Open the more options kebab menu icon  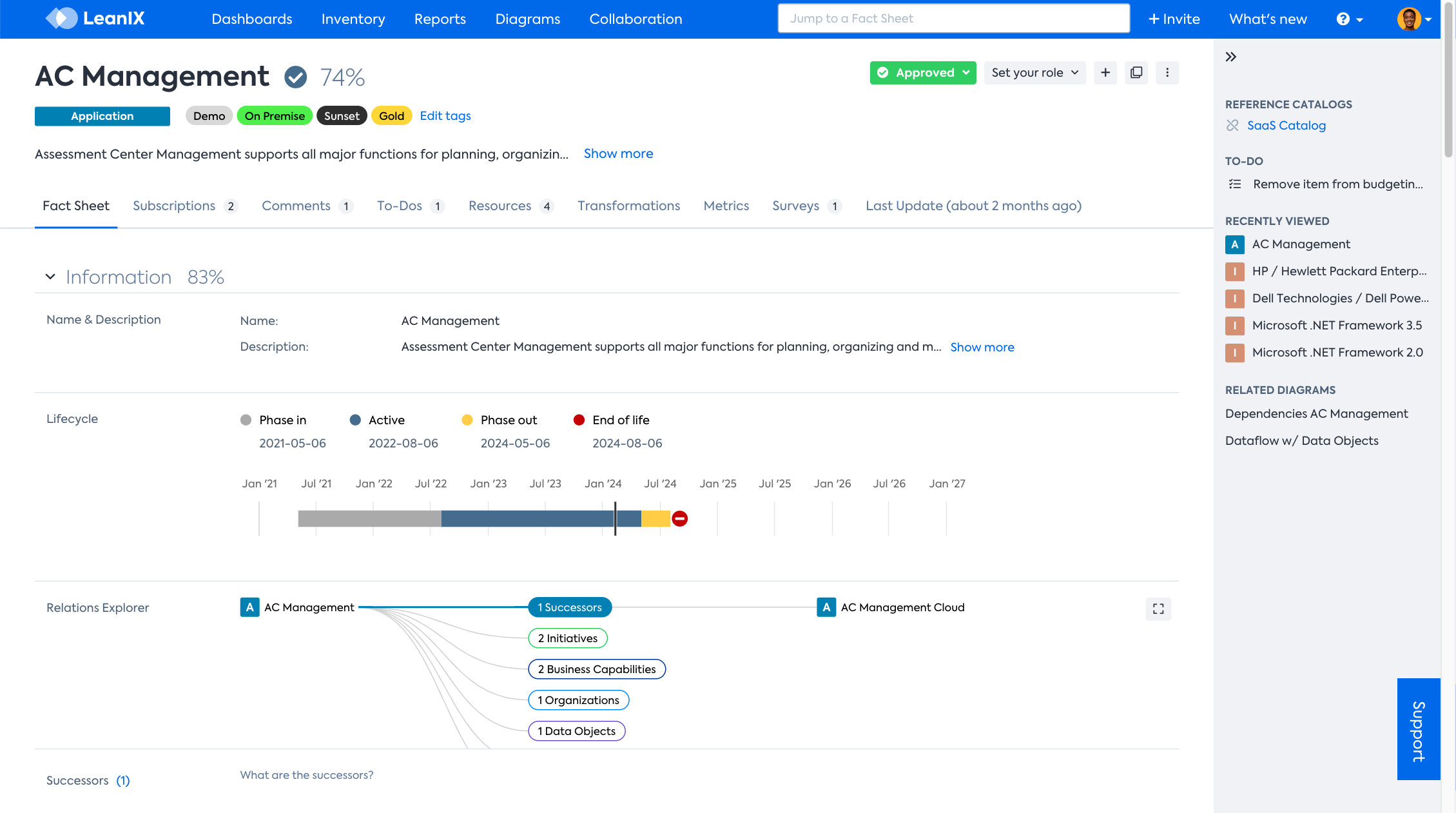coord(1167,72)
